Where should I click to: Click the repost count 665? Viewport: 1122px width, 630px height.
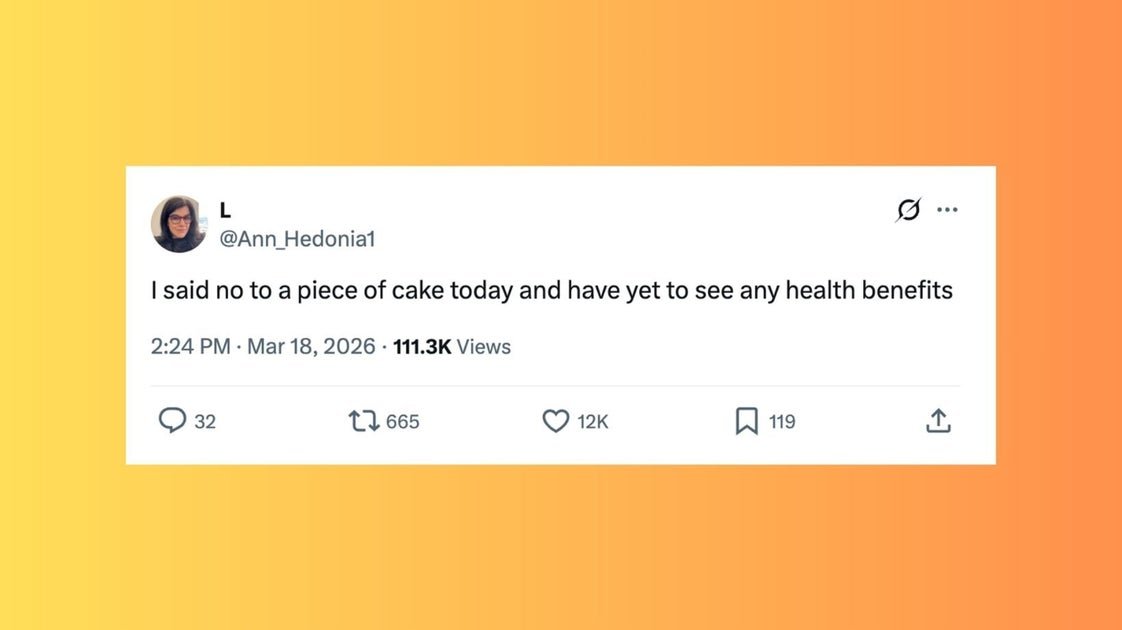[402, 422]
